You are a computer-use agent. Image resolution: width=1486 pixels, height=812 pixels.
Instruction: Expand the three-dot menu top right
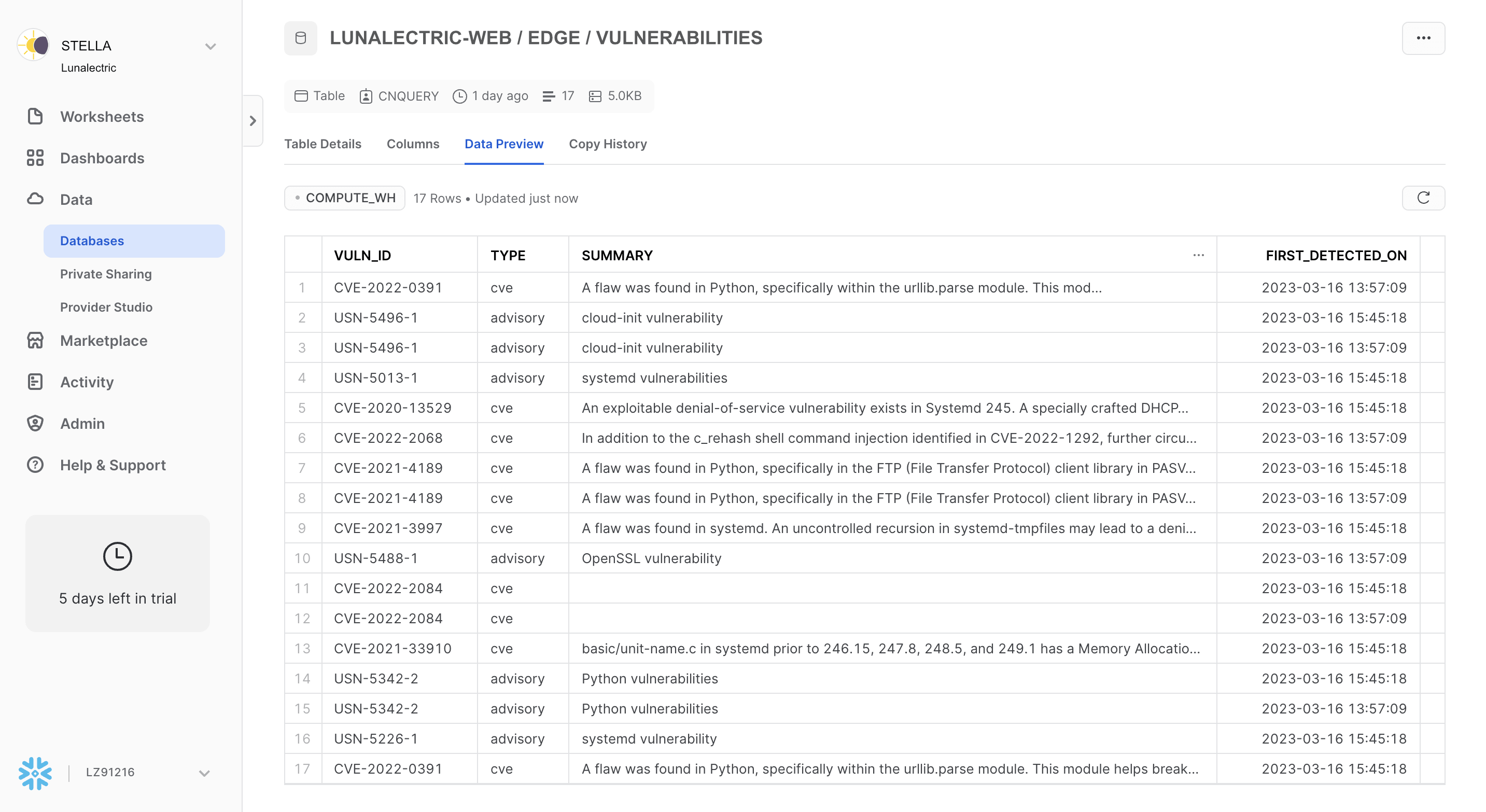pos(1424,37)
